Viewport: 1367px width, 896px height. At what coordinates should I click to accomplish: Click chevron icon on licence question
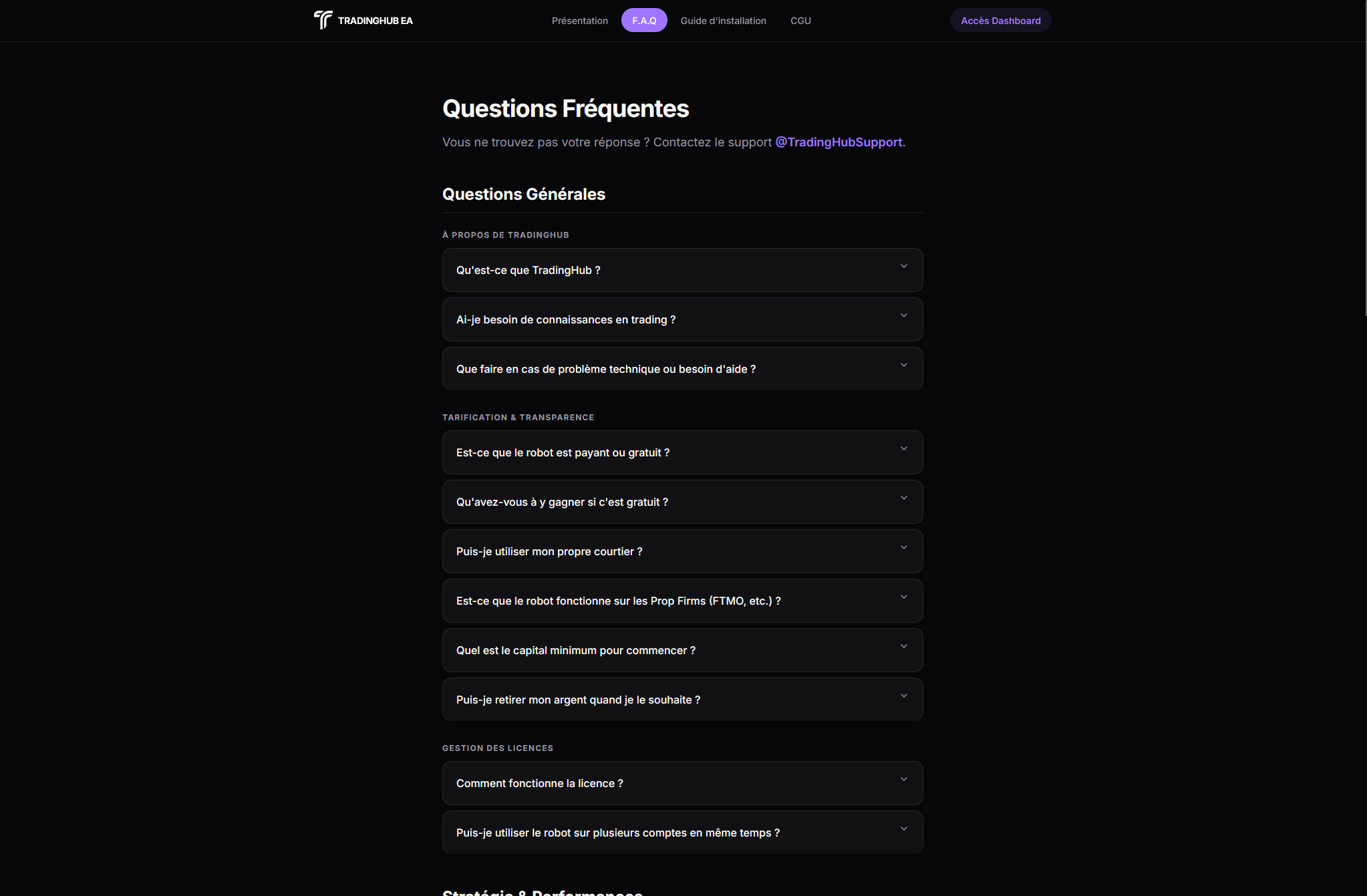(903, 779)
